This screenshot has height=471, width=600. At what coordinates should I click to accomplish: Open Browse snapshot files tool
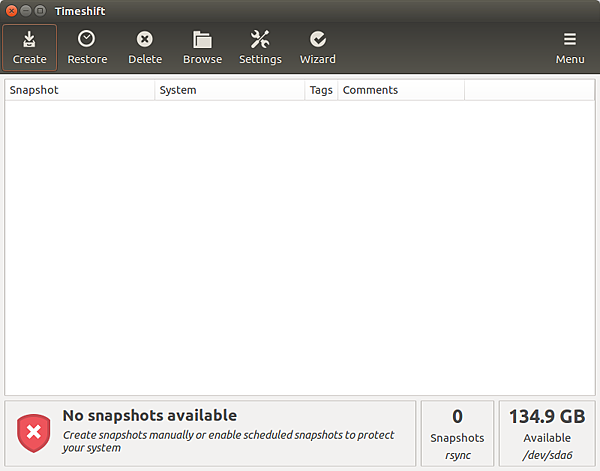(x=202, y=47)
